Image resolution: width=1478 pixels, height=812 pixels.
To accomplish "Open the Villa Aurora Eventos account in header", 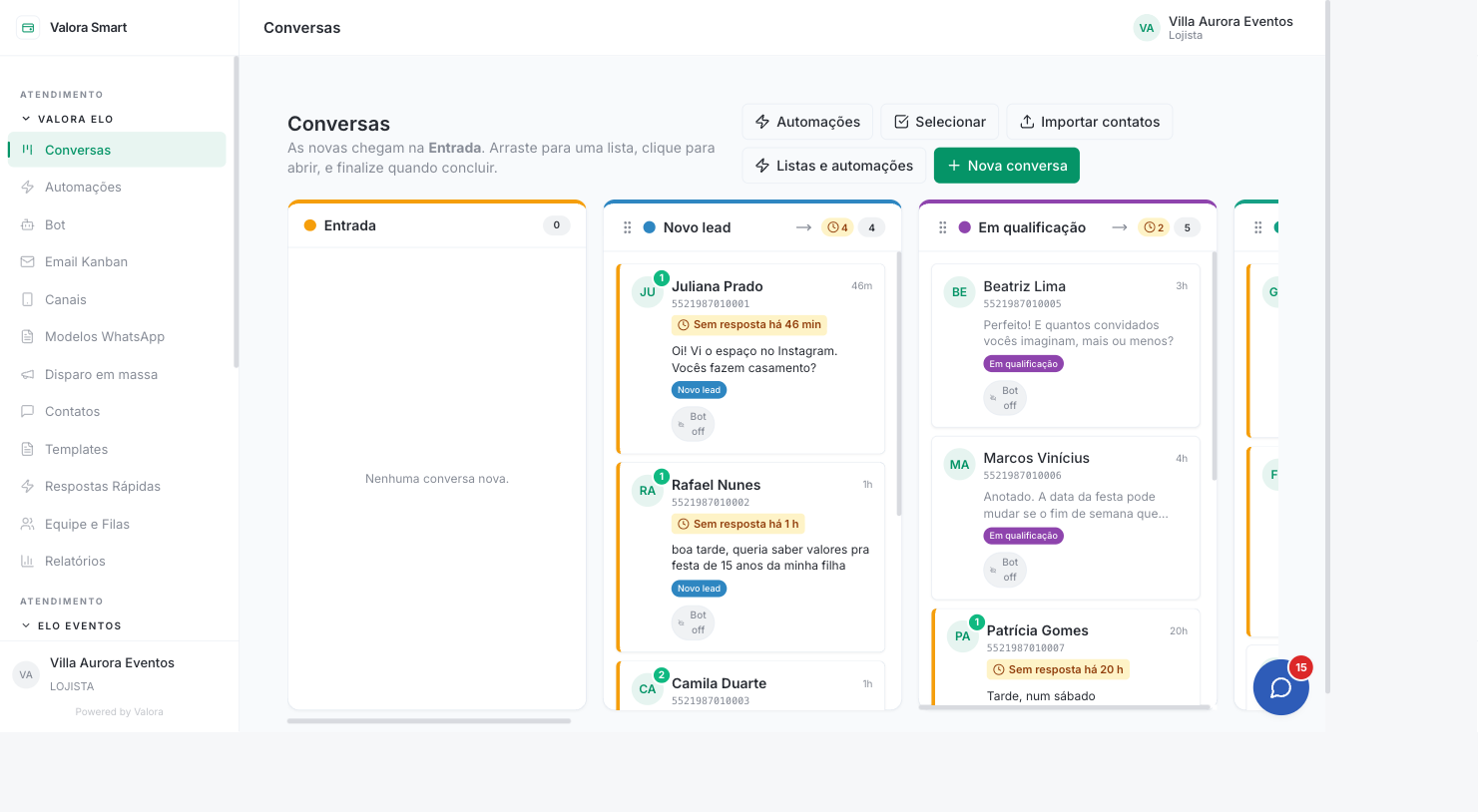I will coord(1214,28).
